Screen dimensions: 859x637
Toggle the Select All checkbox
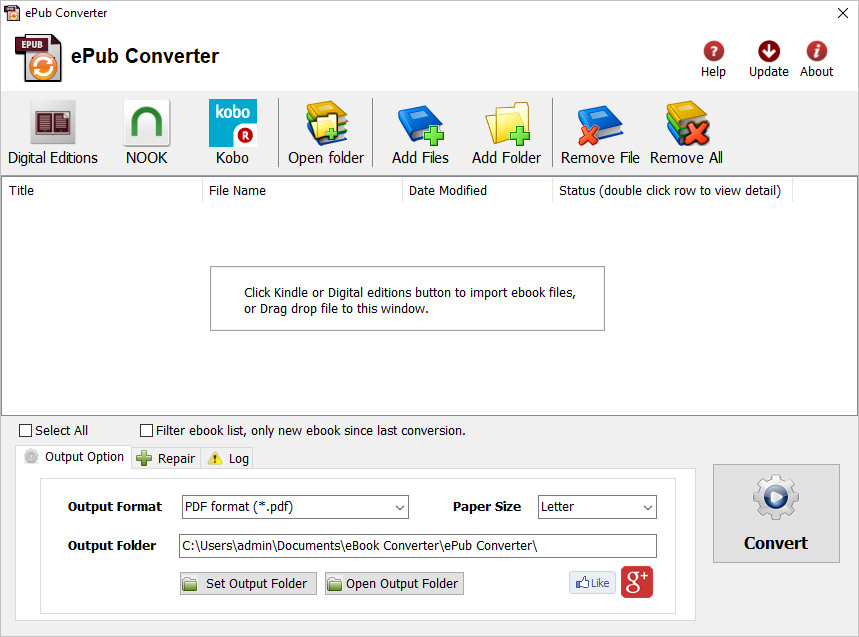pos(25,431)
